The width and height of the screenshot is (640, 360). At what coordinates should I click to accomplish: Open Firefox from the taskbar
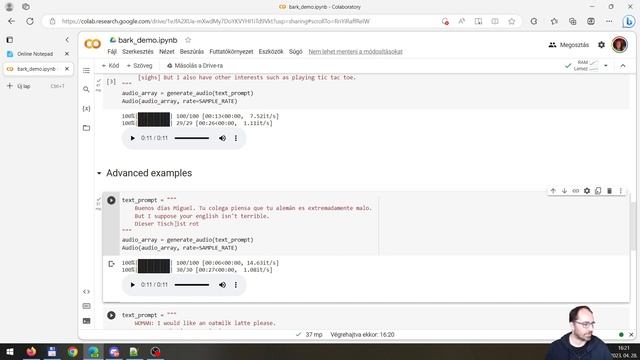tap(31, 351)
